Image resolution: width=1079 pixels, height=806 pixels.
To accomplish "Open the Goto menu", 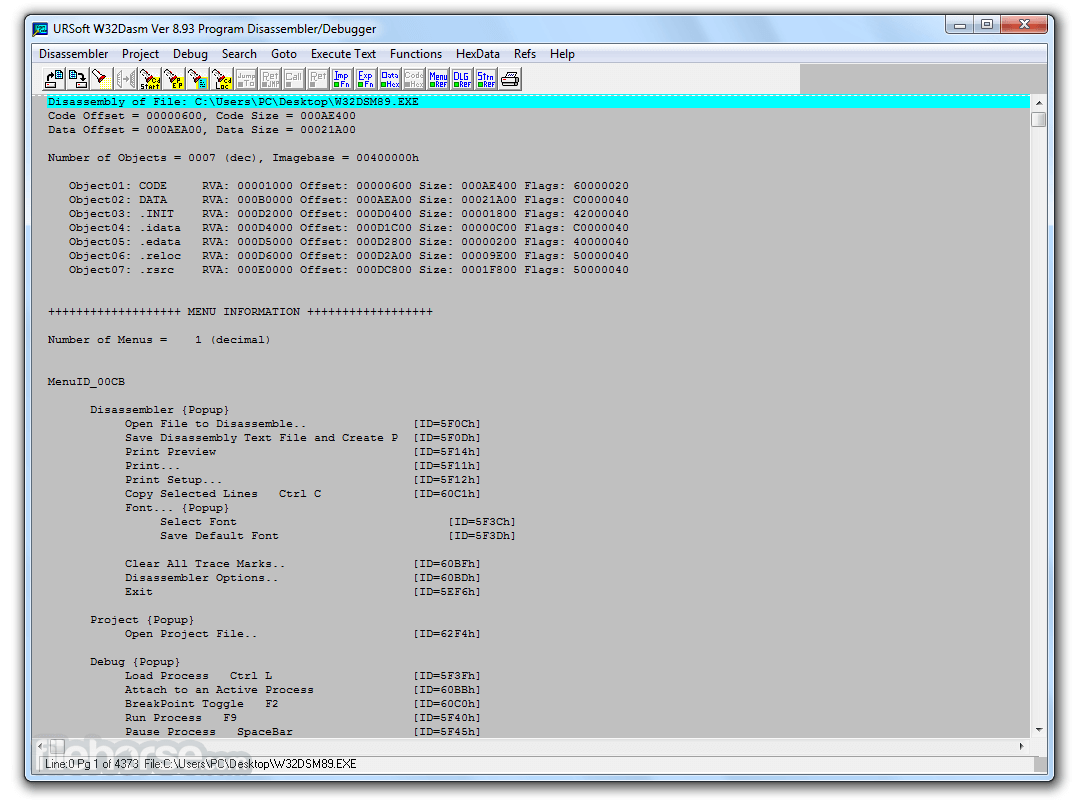I will (284, 54).
